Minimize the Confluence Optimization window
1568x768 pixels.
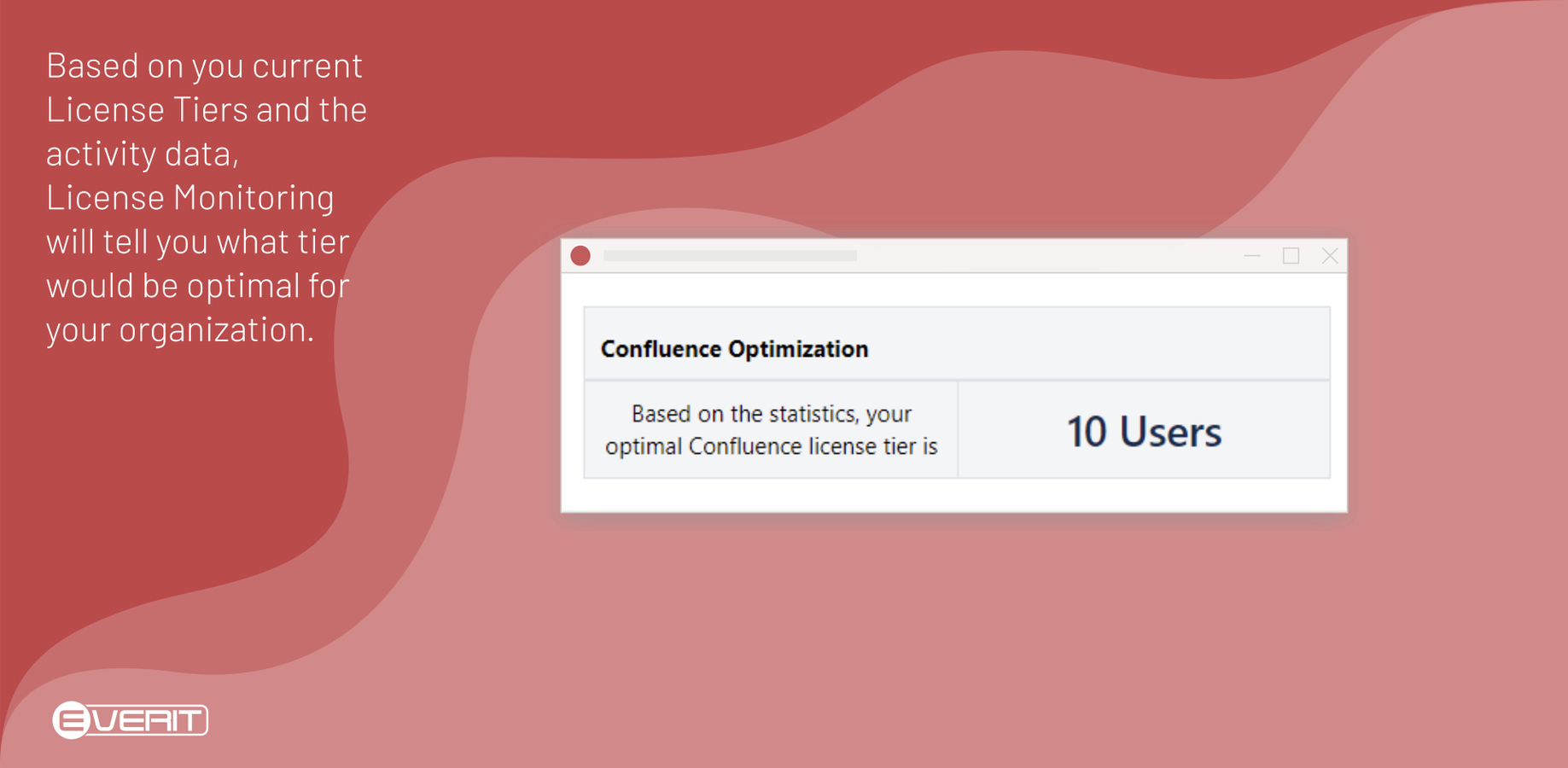point(1252,256)
